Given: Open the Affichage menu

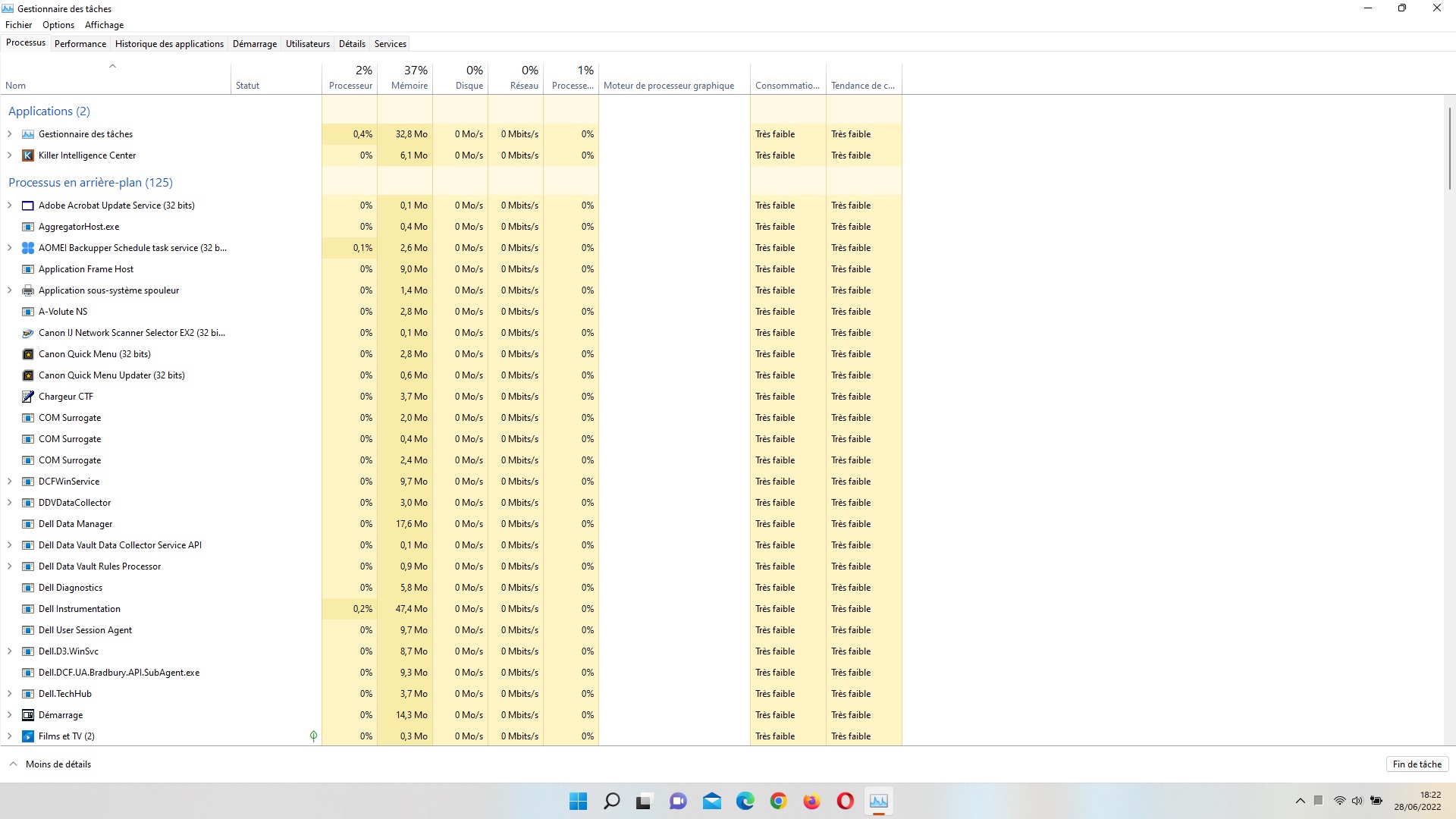Looking at the screenshot, I should (104, 25).
